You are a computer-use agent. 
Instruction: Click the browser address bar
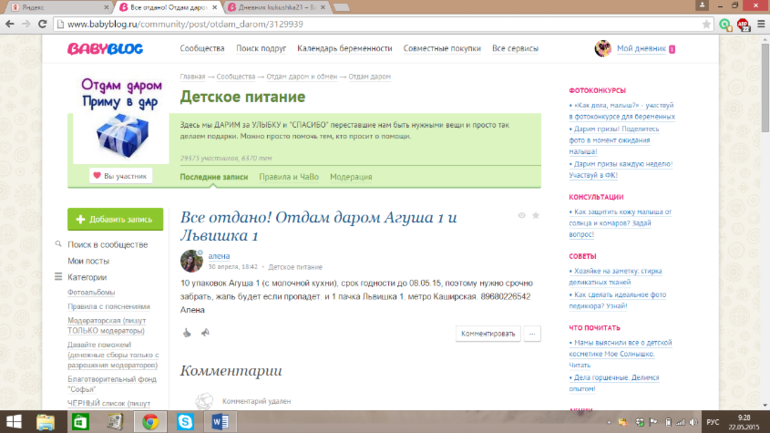pos(380,22)
